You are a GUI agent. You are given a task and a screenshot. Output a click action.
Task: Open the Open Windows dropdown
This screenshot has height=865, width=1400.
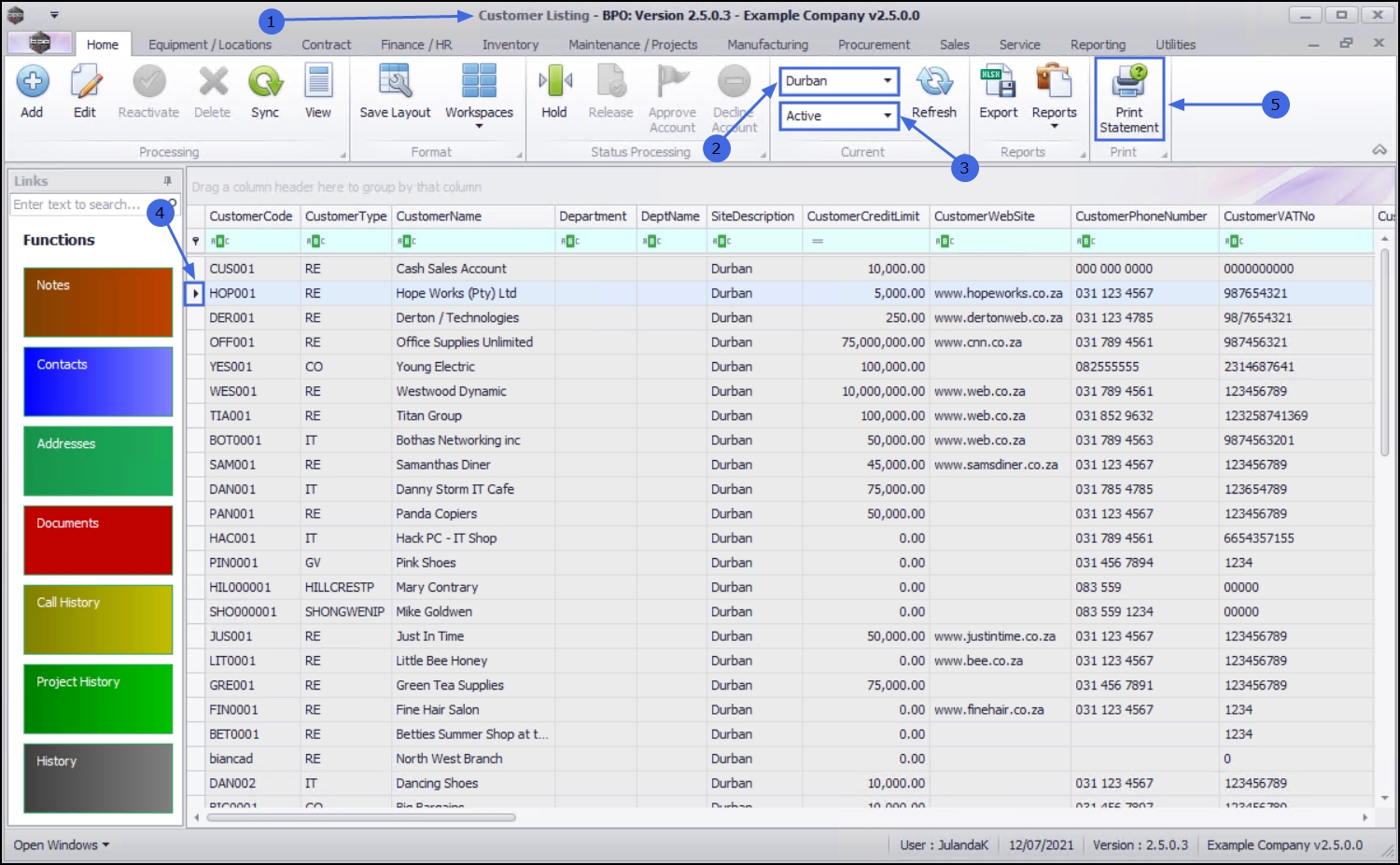62,845
